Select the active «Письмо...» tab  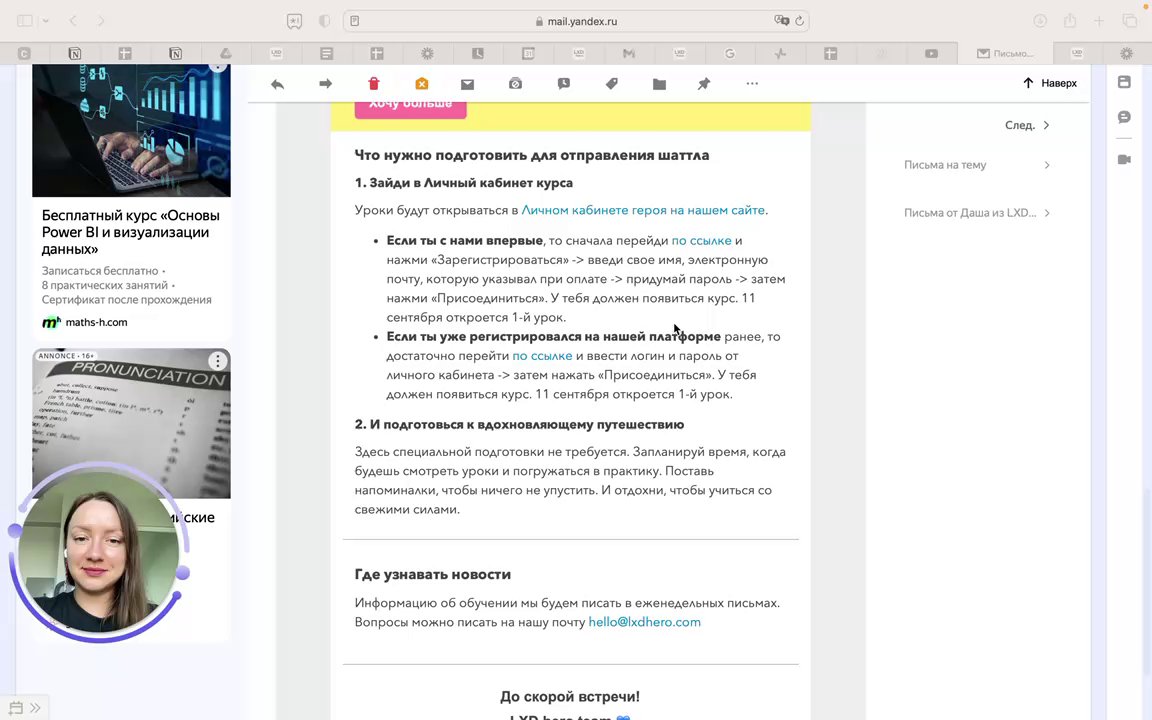(x=1005, y=53)
